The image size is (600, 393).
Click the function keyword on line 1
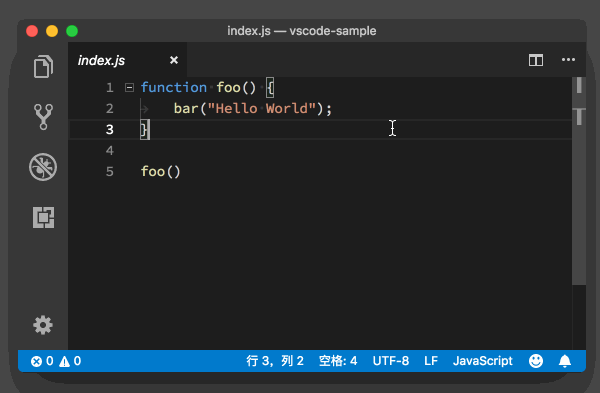pyautogui.click(x=174, y=88)
